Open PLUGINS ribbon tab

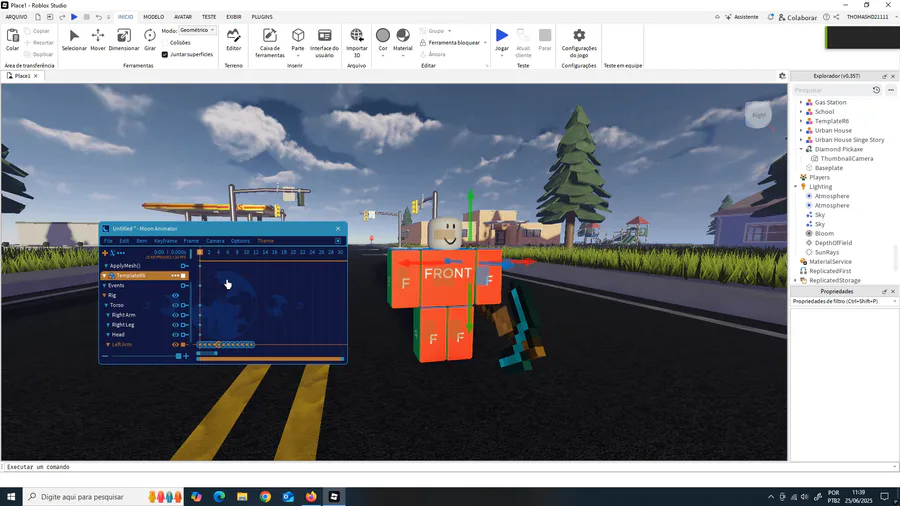[262, 17]
